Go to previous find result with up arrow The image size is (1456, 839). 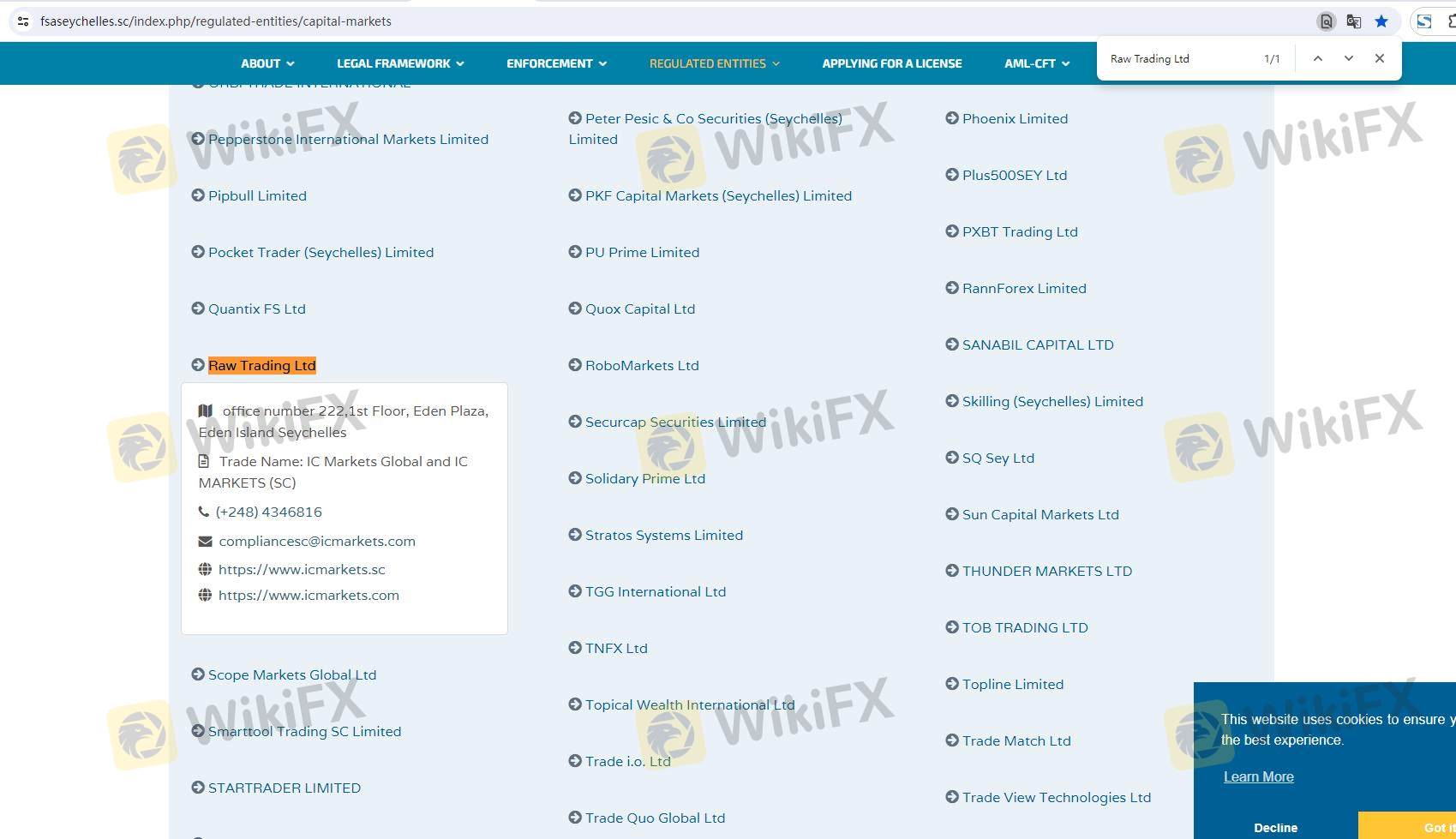point(1318,58)
